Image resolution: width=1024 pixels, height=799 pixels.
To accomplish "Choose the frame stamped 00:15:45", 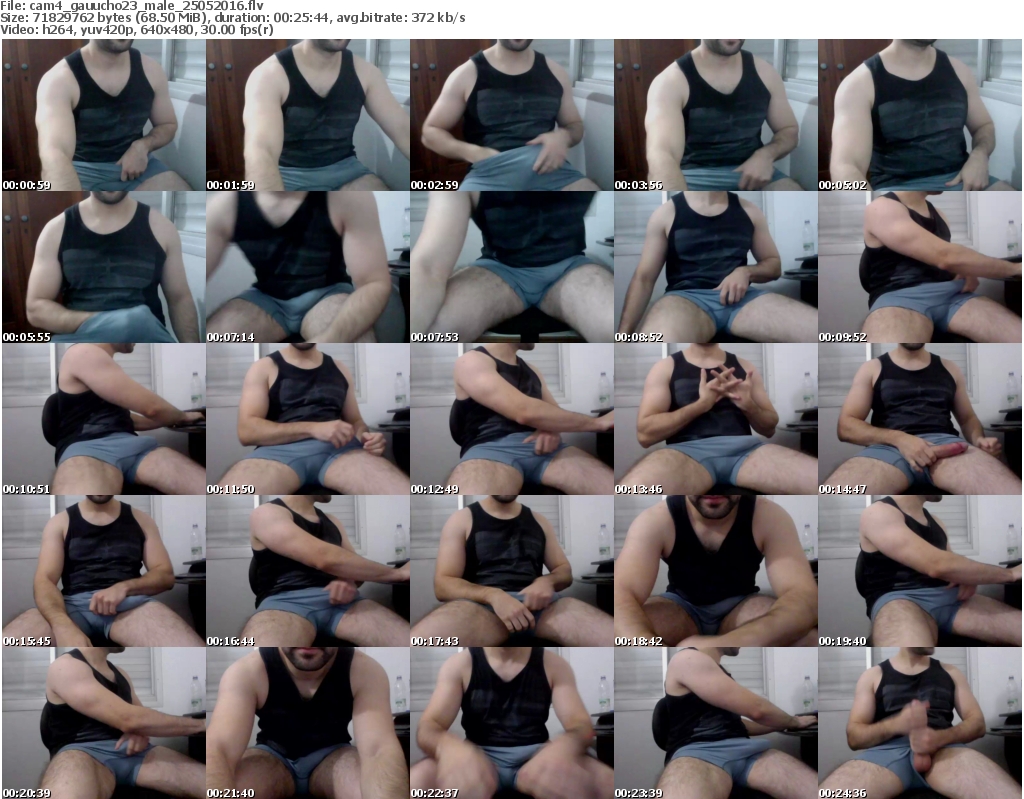I will click(x=104, y=571).
